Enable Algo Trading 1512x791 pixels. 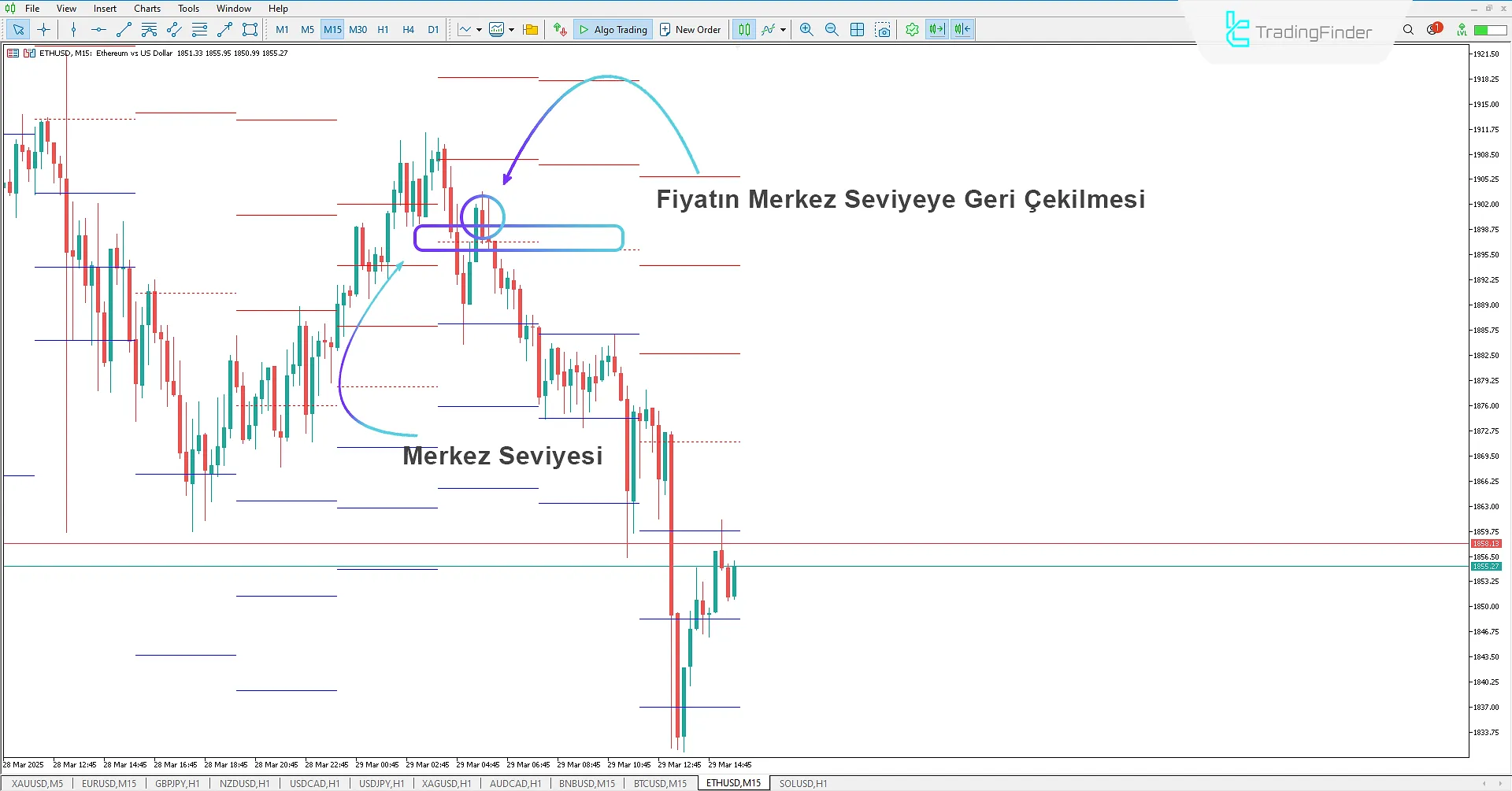613,30
